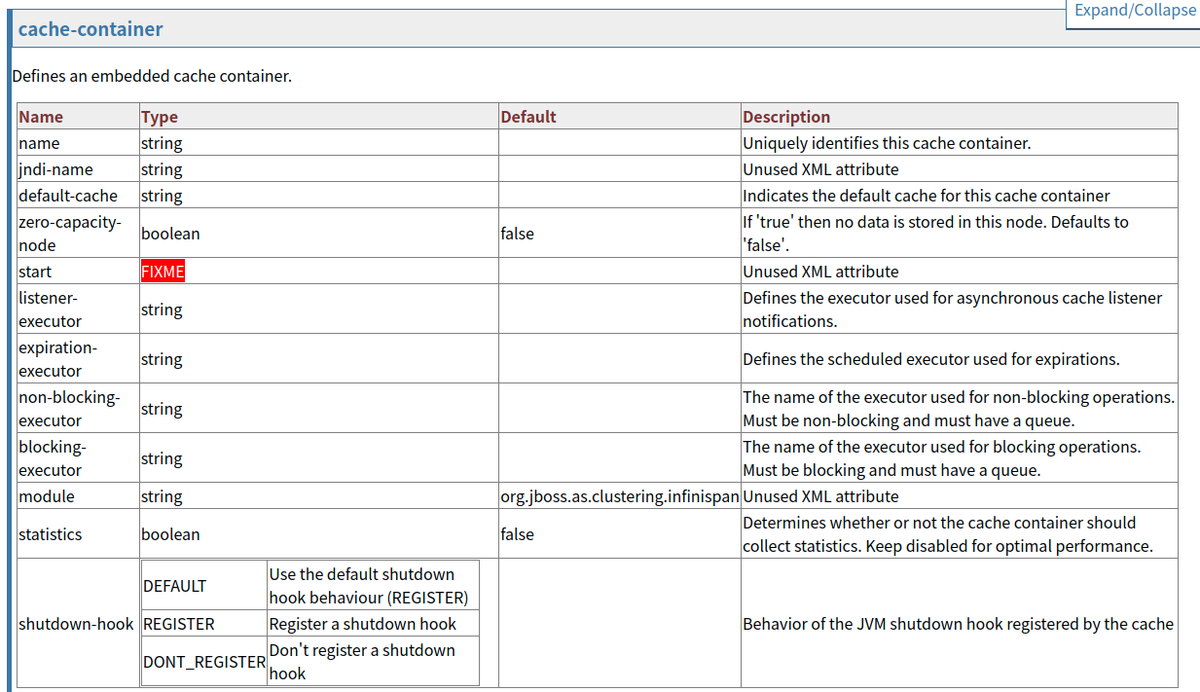Click 'scheduled executor used for expirations' description
This screenshot has height=692, width=1200.
tap(931, 359)
